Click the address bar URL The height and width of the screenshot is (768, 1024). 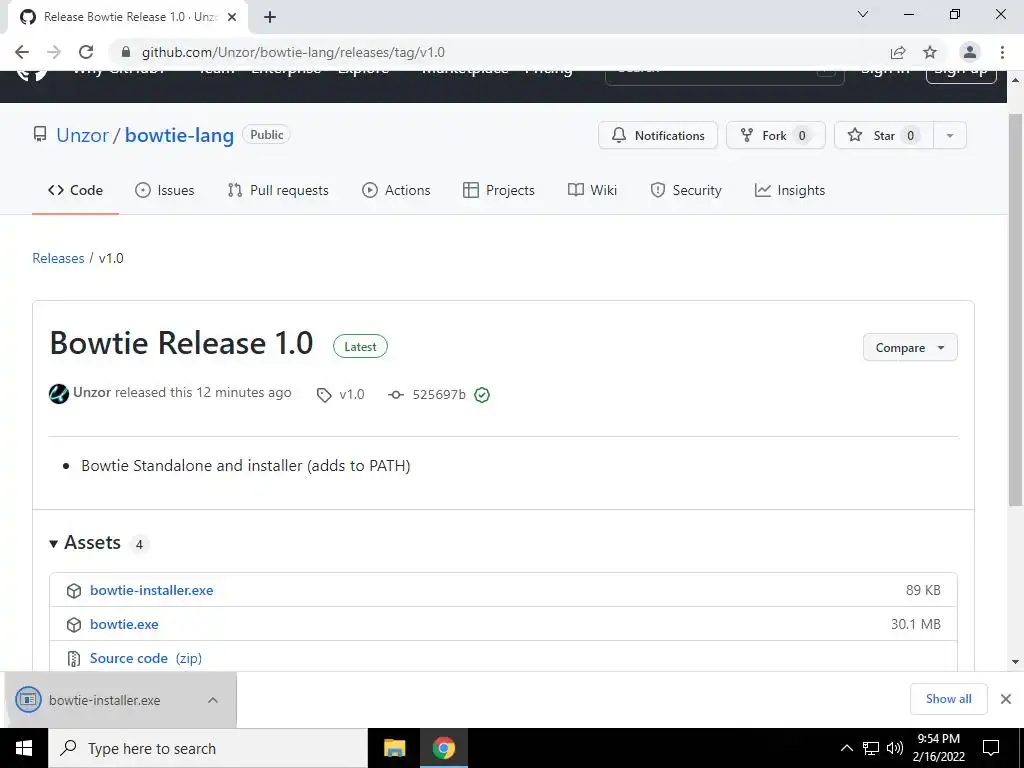tap(293, 52)
